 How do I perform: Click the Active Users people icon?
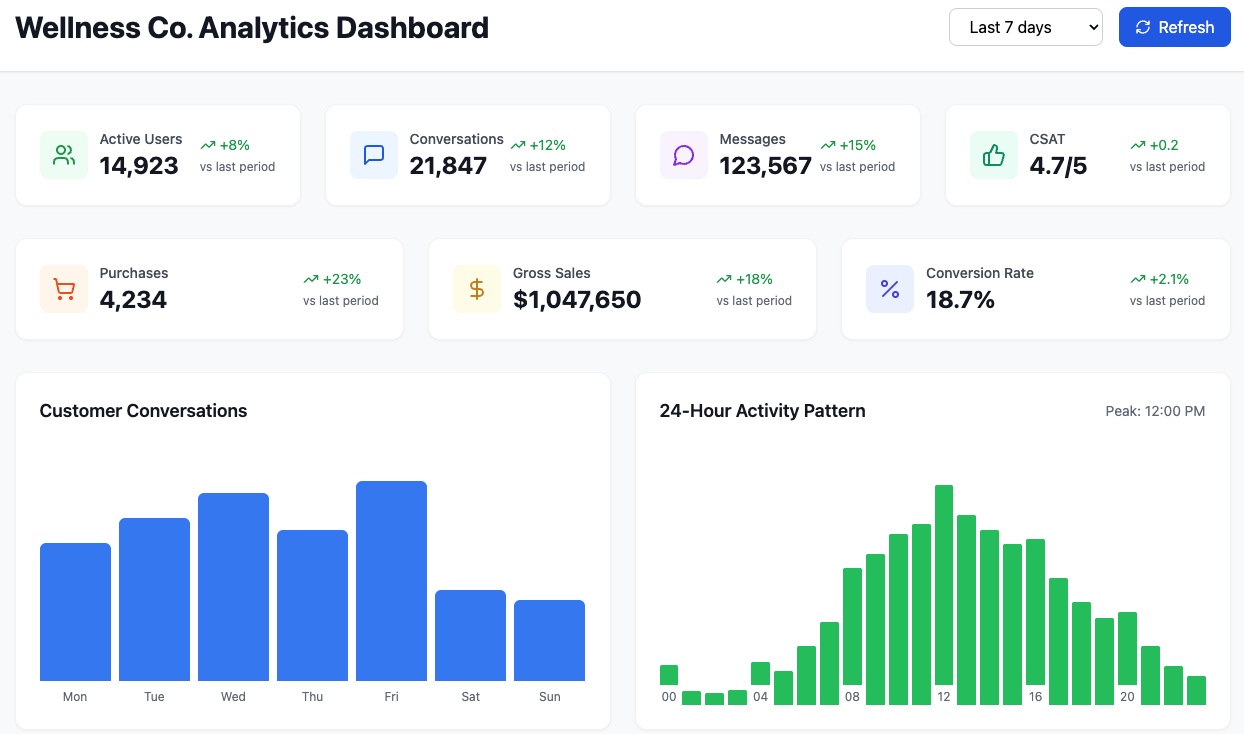(x=64, y=154)
